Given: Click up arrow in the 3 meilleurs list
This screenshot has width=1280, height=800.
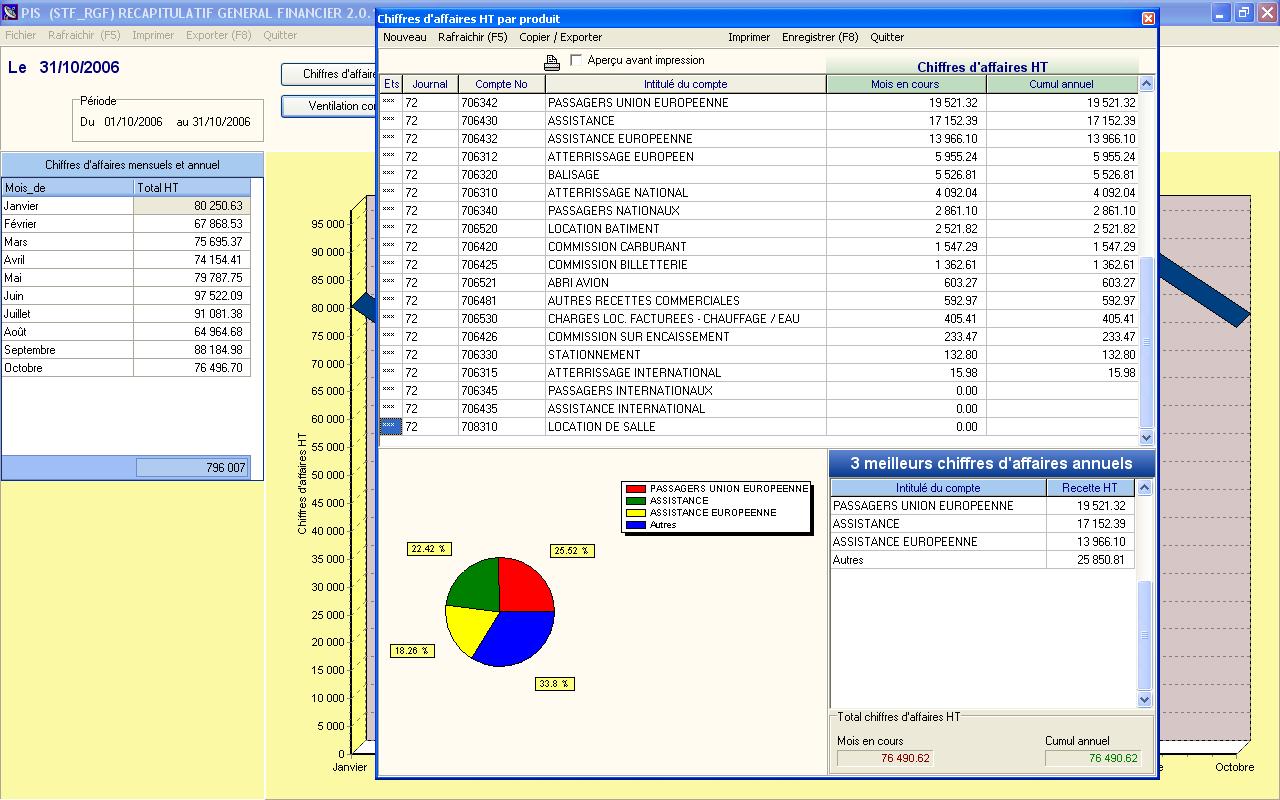Looking at the screenshot, I should [x=1145, y=488].
